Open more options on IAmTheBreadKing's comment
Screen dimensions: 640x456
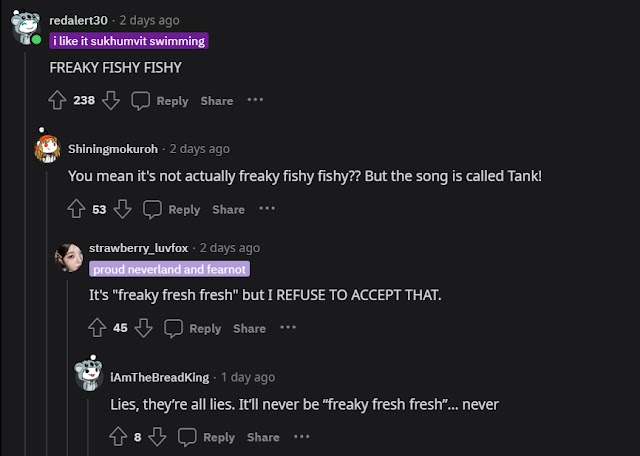(x=302, y=437)
